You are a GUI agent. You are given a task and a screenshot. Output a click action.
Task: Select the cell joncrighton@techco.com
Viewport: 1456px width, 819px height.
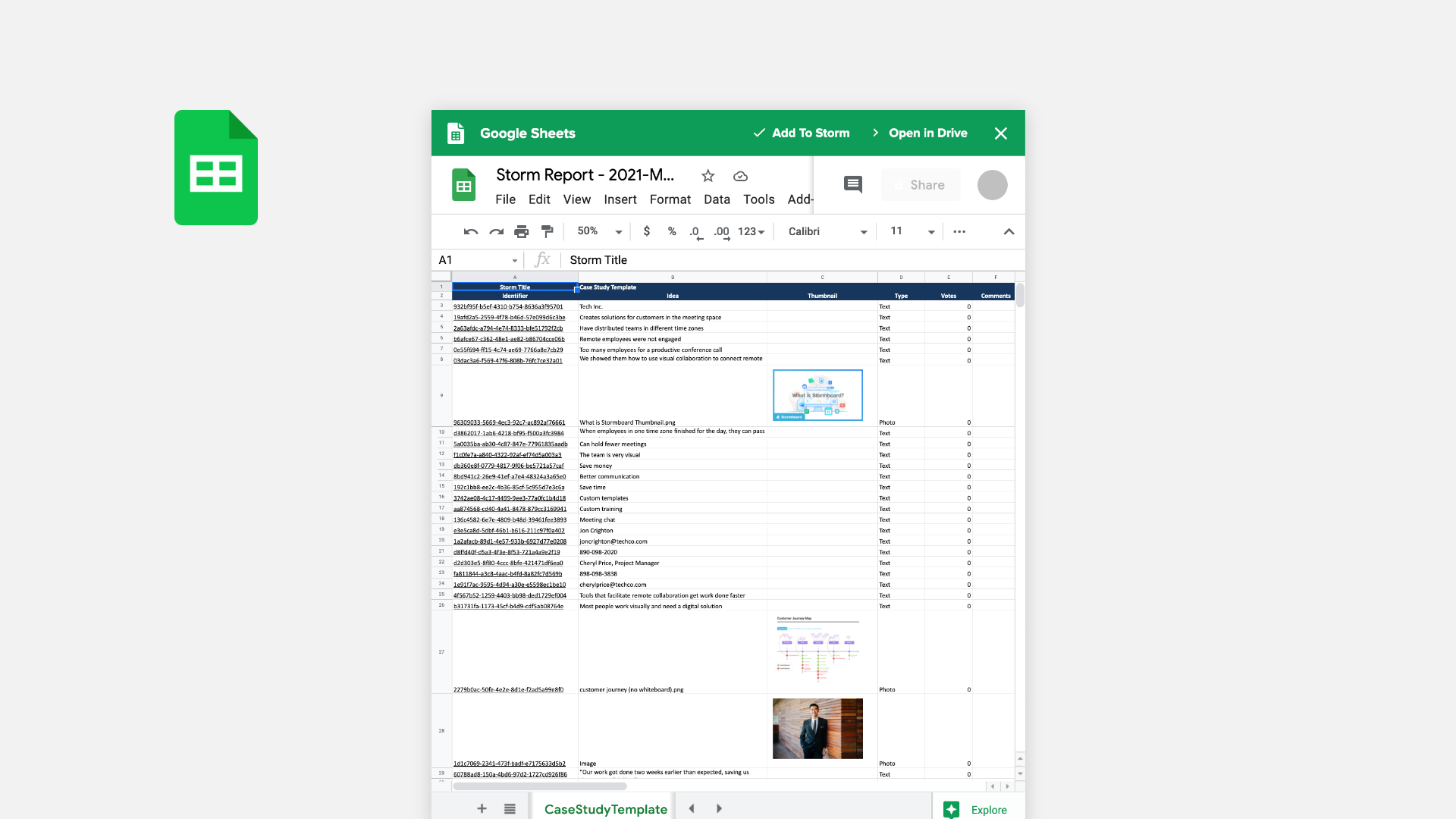672,541
